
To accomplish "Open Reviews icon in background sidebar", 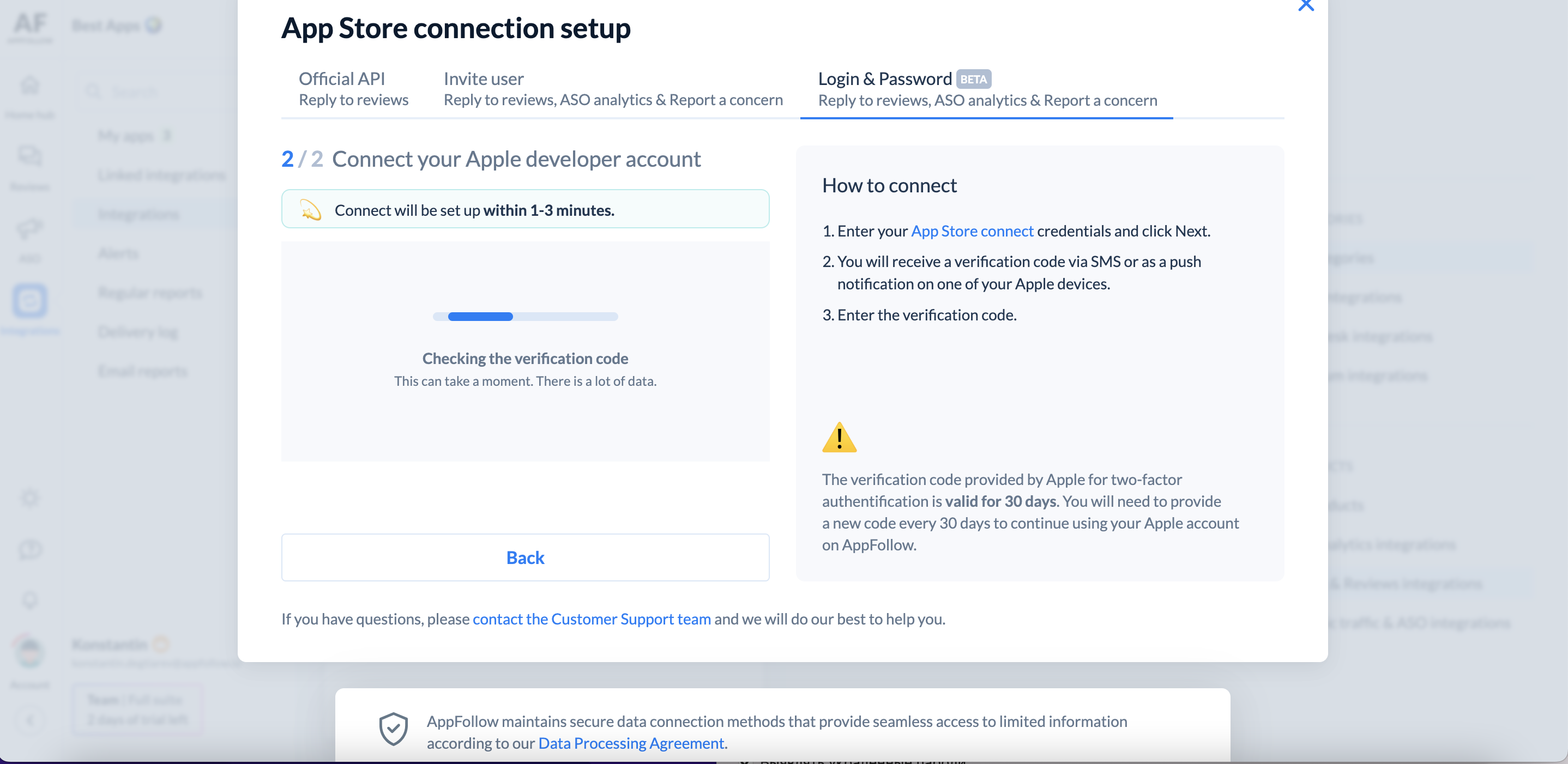I will coord(30,157).
